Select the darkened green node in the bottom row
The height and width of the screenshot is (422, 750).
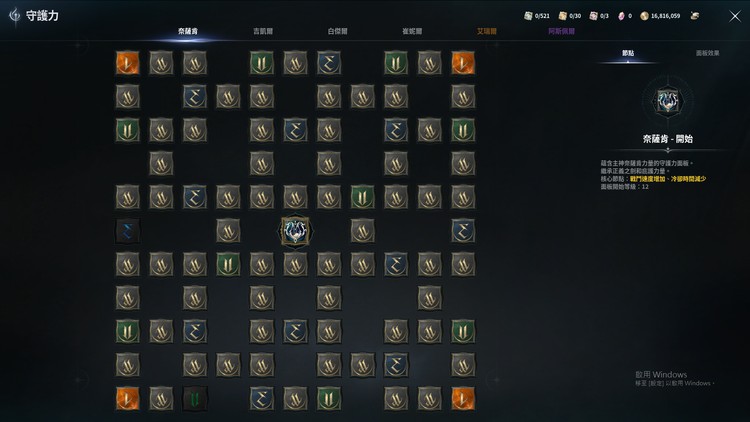[x=195, y=399]
